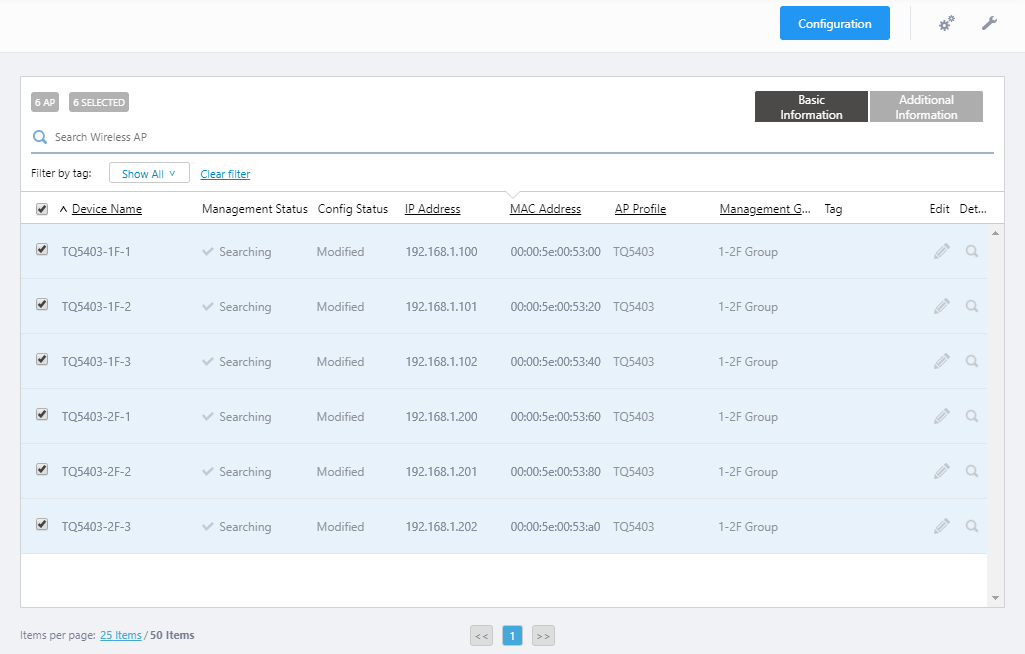1025x654 pixels.
Task: Select the Basic Information tab
Action: tap(811, 107)
